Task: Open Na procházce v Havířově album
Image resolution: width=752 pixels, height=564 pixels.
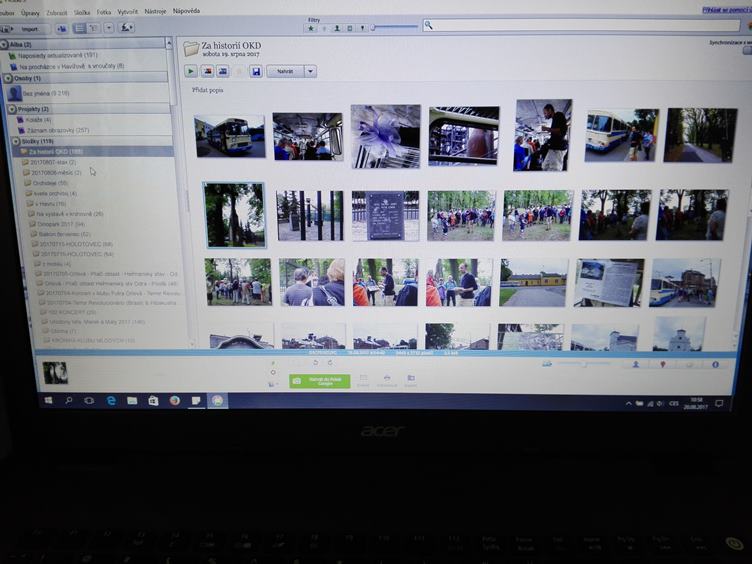Action: click(66, 66)
